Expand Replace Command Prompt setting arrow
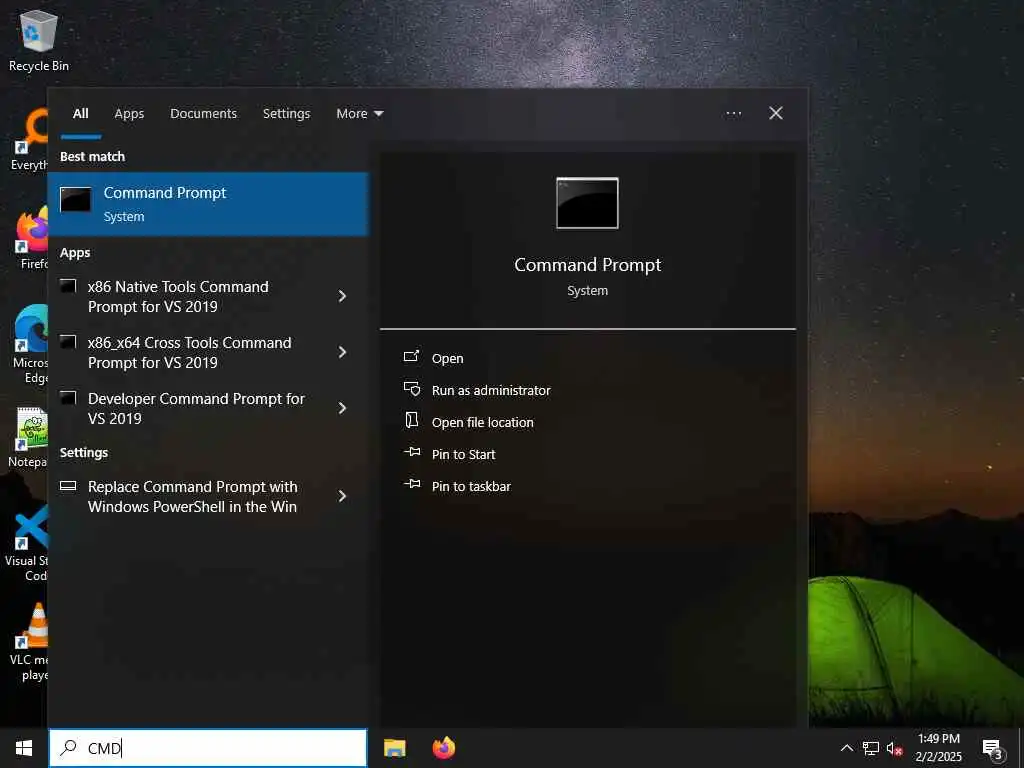This screenshot has height=768, width=1024. (x=342, y=496)
